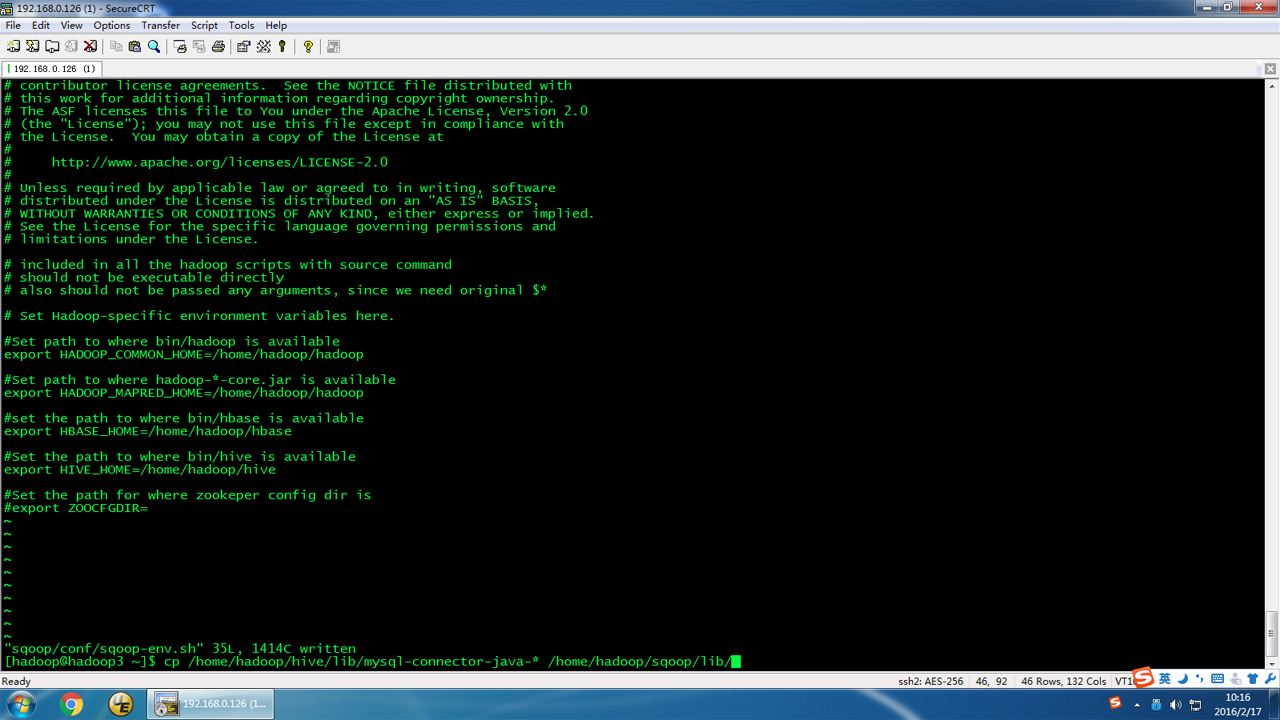
Task: Launch Chrome from the taskbar
Action: (x=72, y=704)
